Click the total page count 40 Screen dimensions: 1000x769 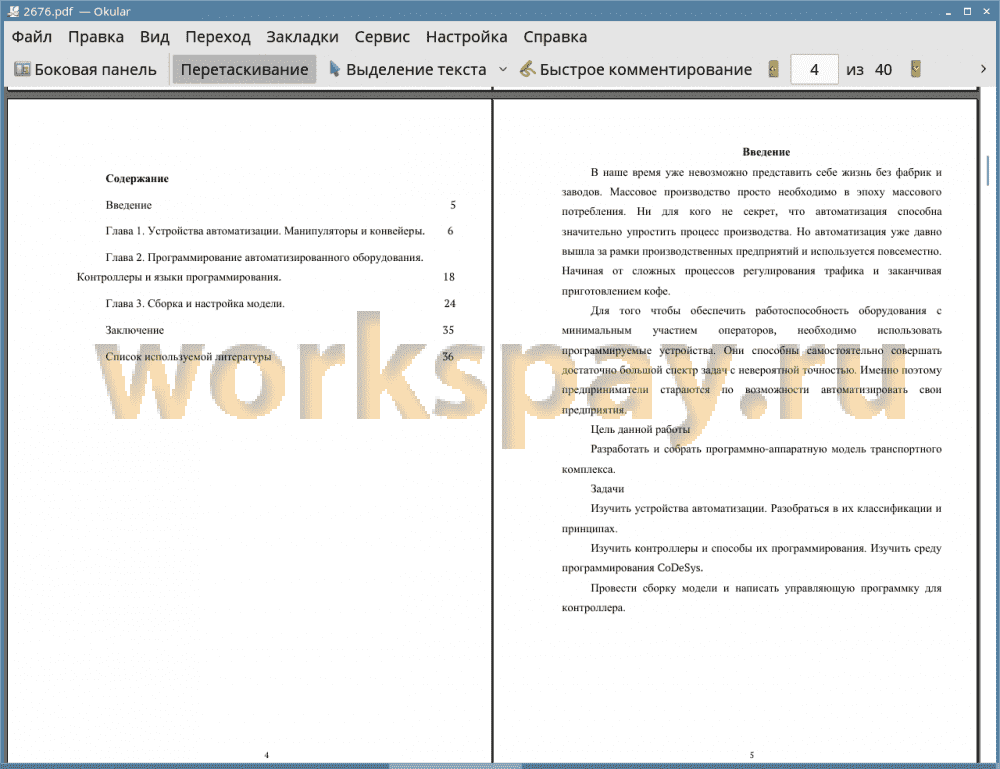(883, 70)
